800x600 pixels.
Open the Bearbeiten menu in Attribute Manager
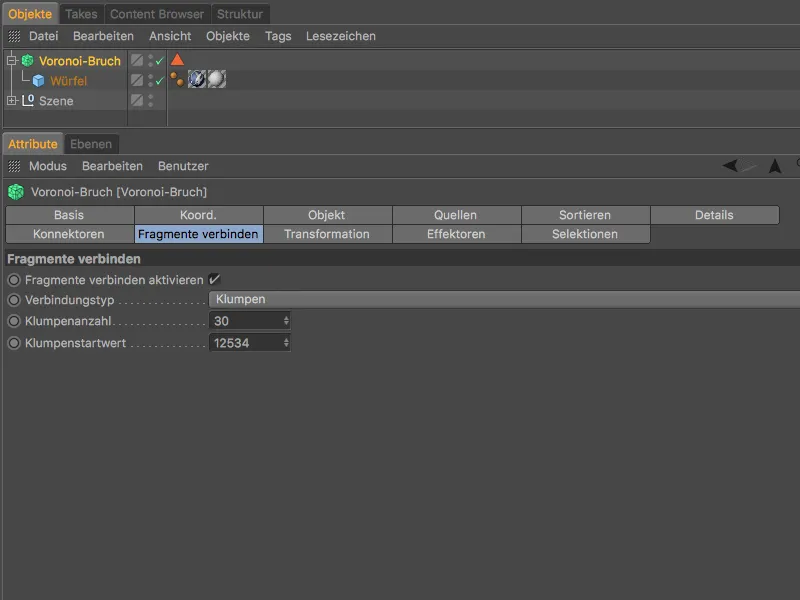[112, 166]
